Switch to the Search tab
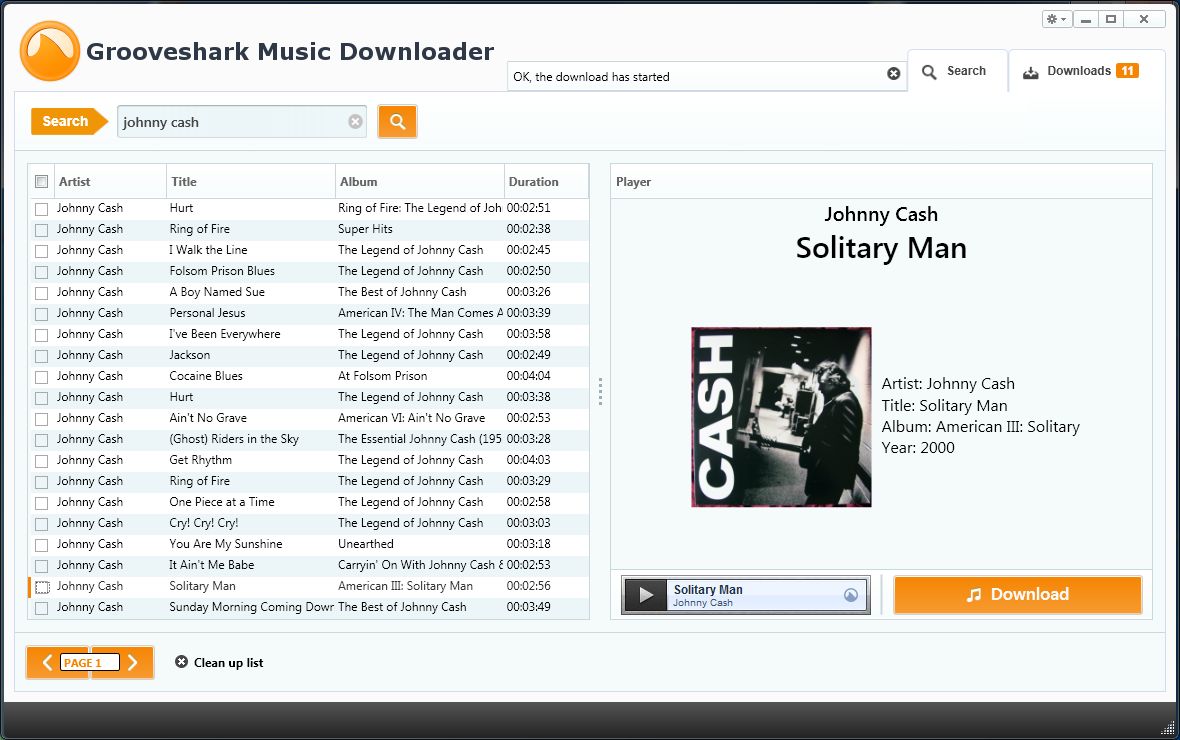This screenshot has height=740, width=1180. (x=957, y=71)
